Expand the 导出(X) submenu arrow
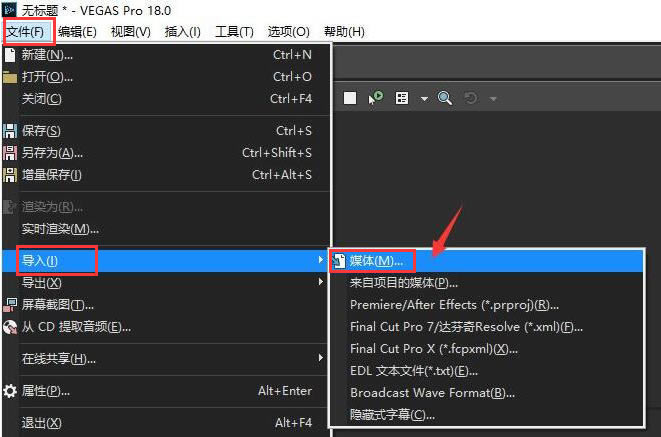This screenshot has width=661, height=437. (321, 282)
